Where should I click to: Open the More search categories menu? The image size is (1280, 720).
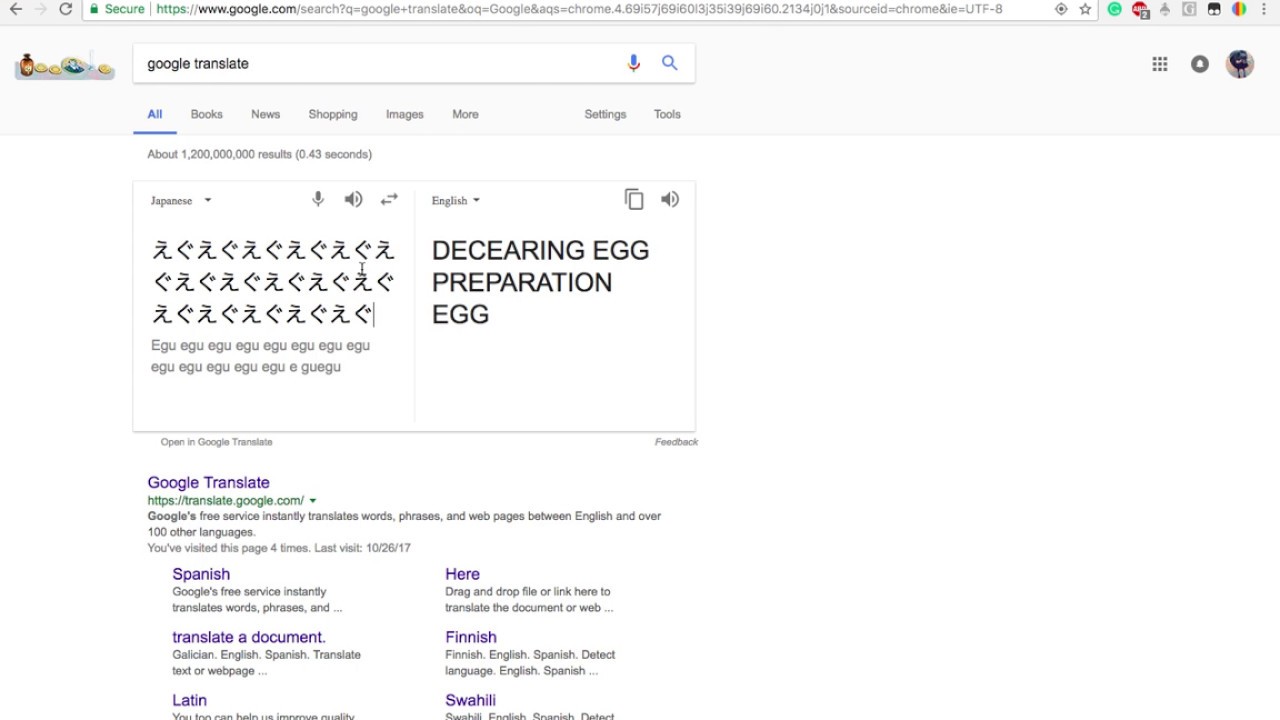465,114
